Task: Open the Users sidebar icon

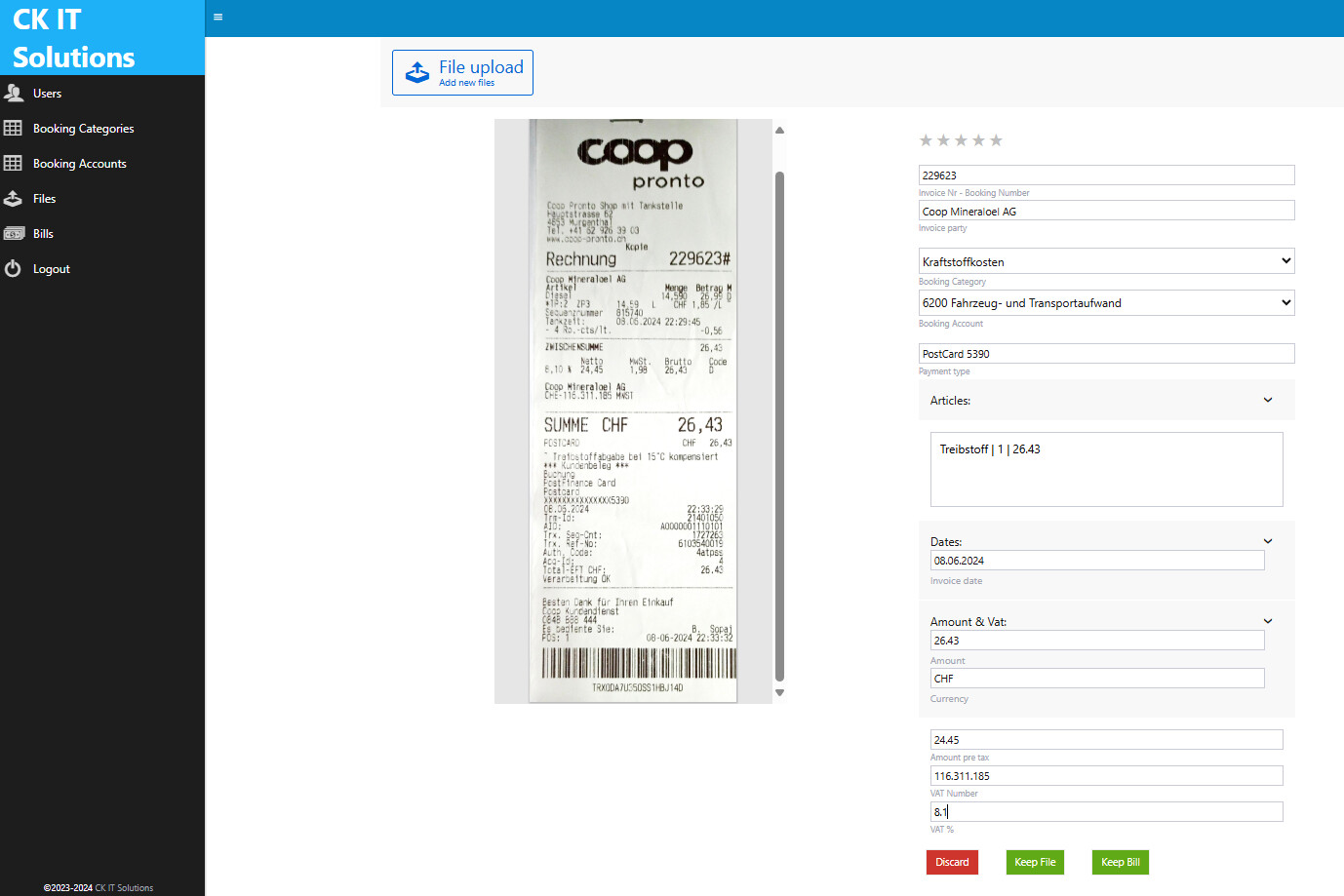Action: [14, 93]
